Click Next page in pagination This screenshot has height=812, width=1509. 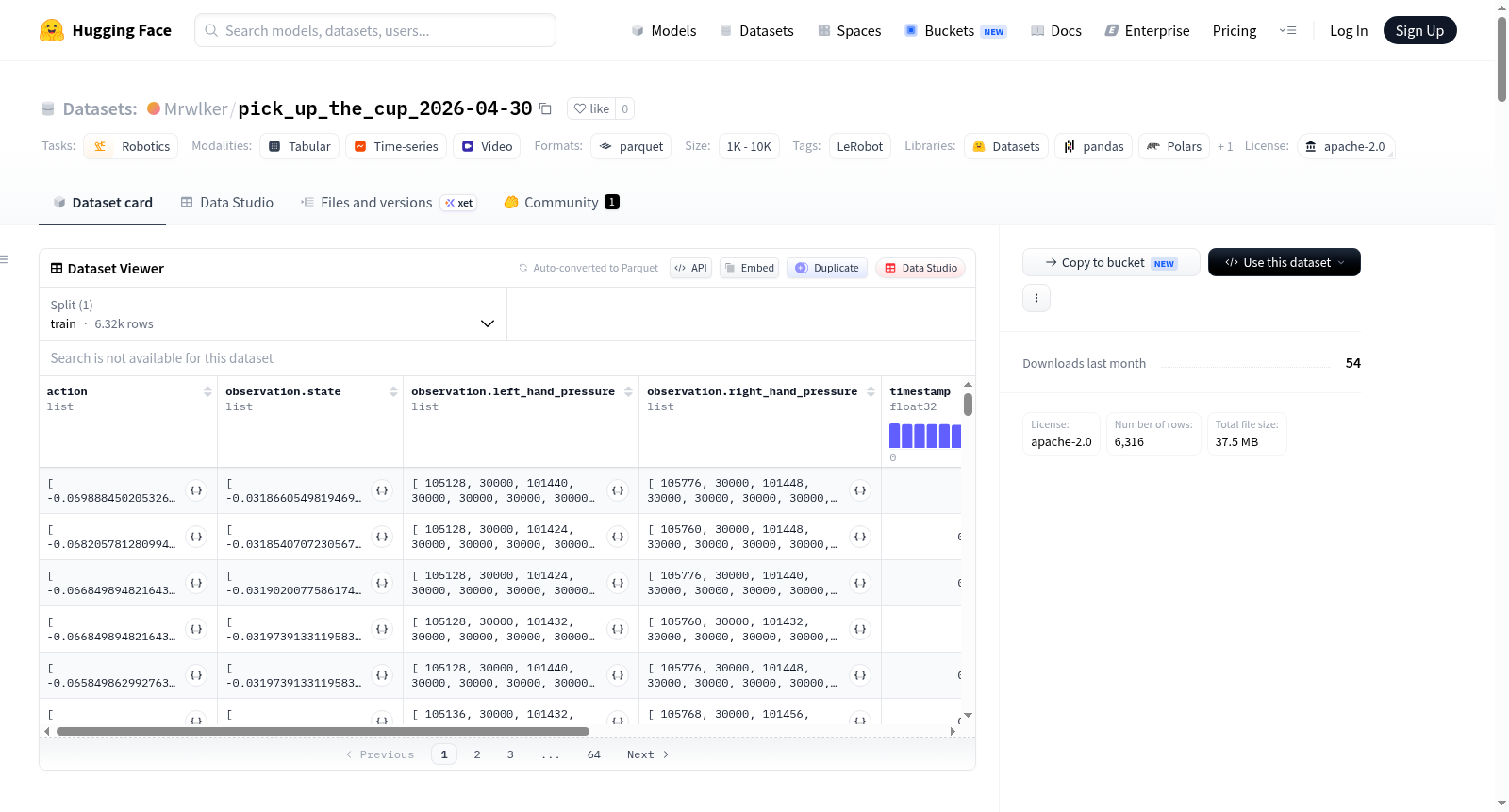pos(648,754)
